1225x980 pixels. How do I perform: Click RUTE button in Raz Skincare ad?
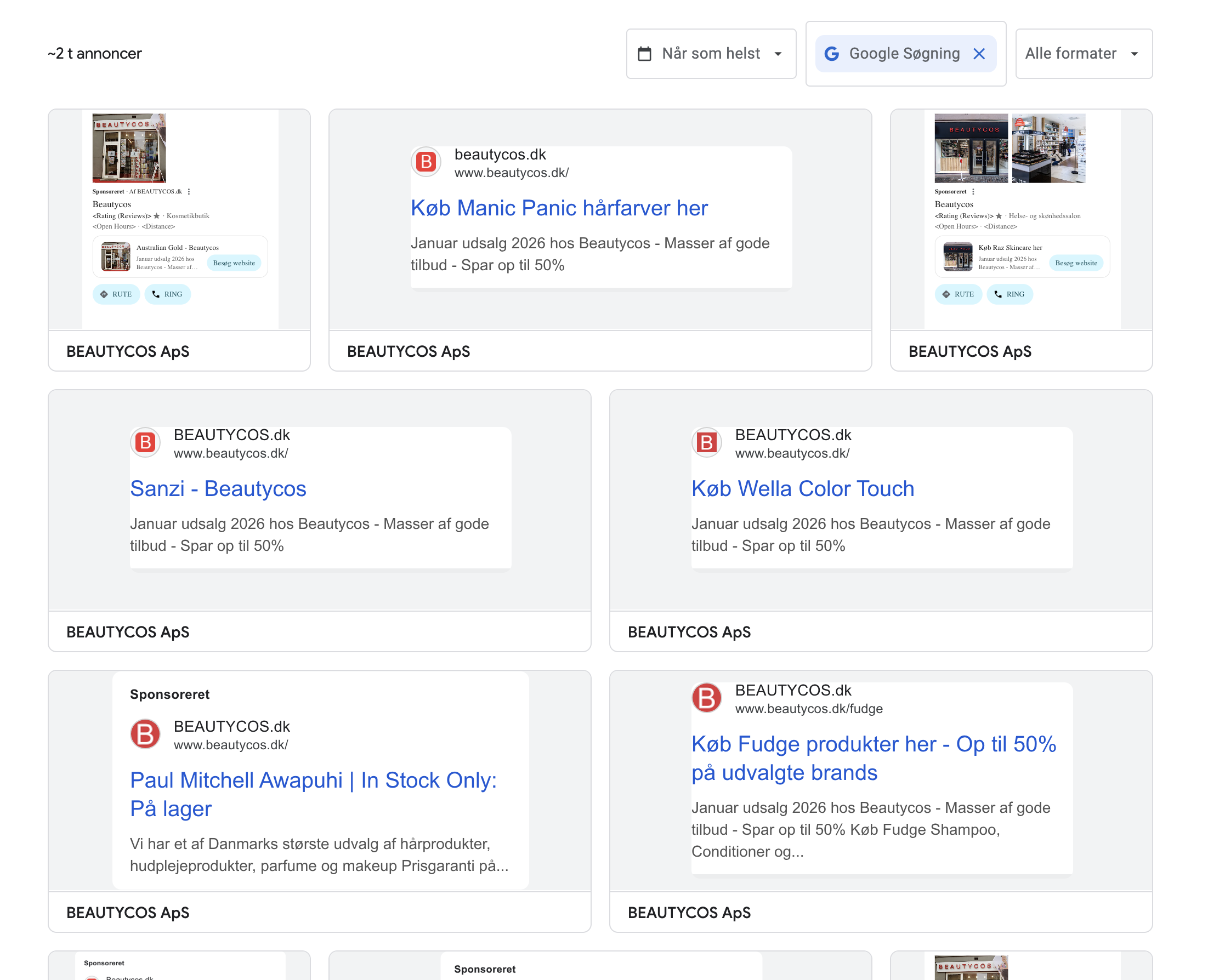(958, 294)
